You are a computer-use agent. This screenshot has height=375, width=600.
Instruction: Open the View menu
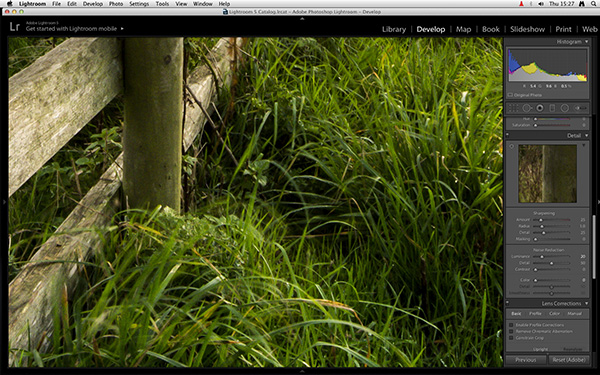pyautogui.click(x=181, y=3)
